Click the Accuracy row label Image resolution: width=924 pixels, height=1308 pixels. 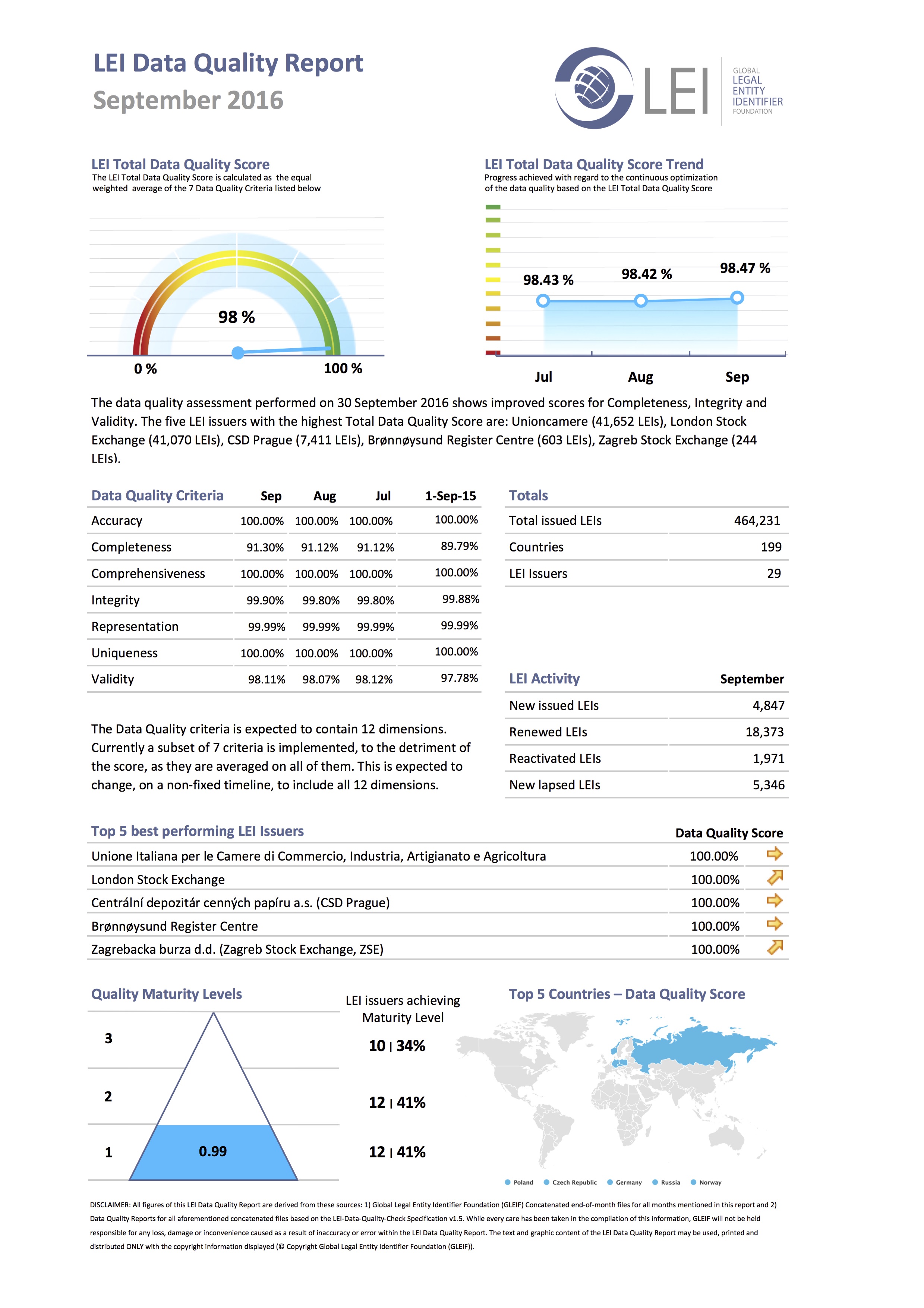(117, 521)
